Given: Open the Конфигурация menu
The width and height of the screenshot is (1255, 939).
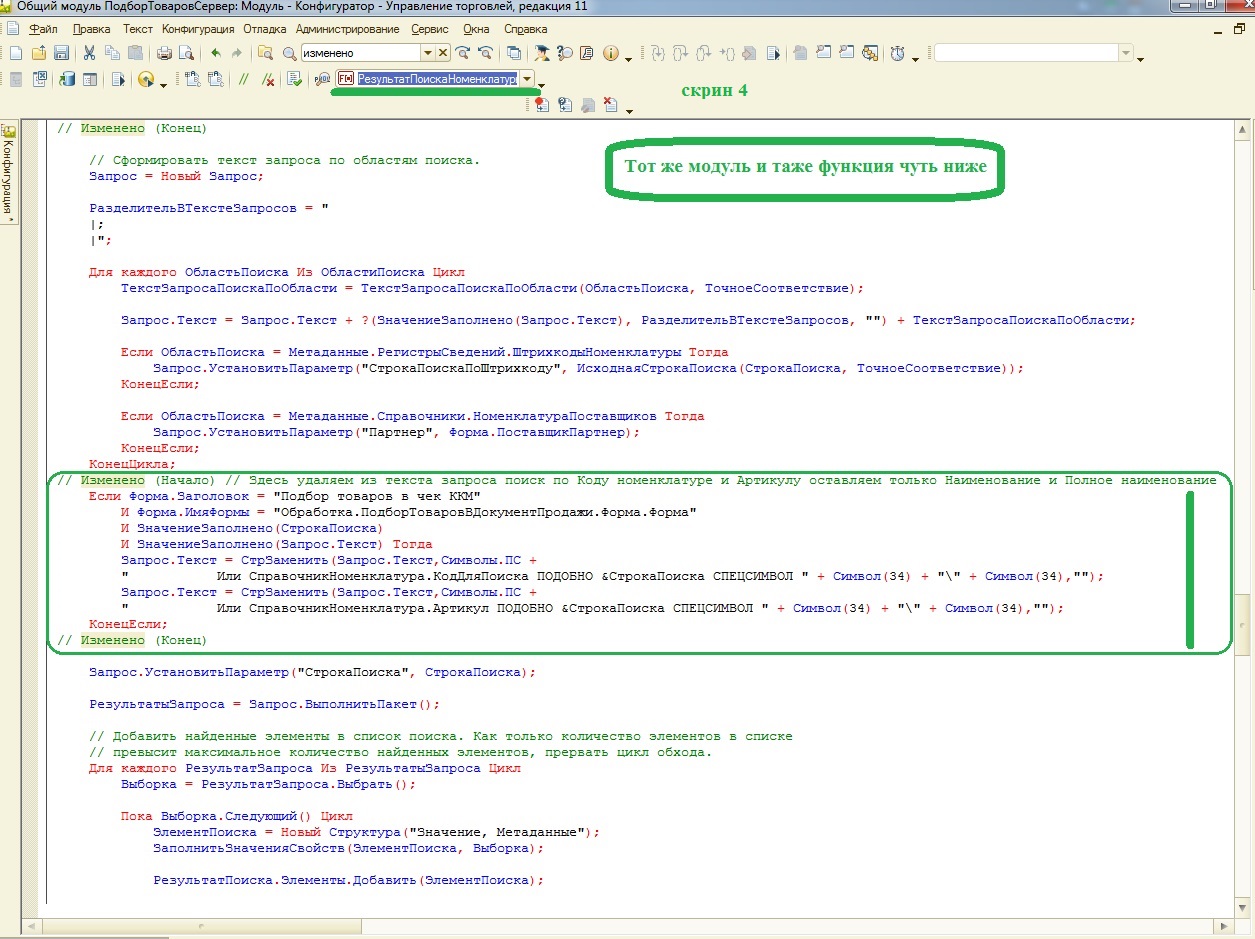Looking at the screenshot, I should point(198,29).
